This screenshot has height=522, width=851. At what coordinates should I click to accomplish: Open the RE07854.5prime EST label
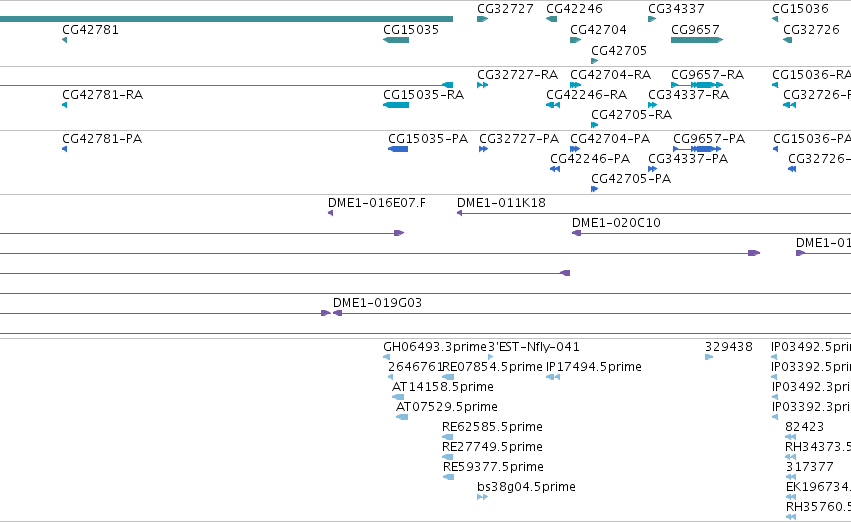point(492,367)
